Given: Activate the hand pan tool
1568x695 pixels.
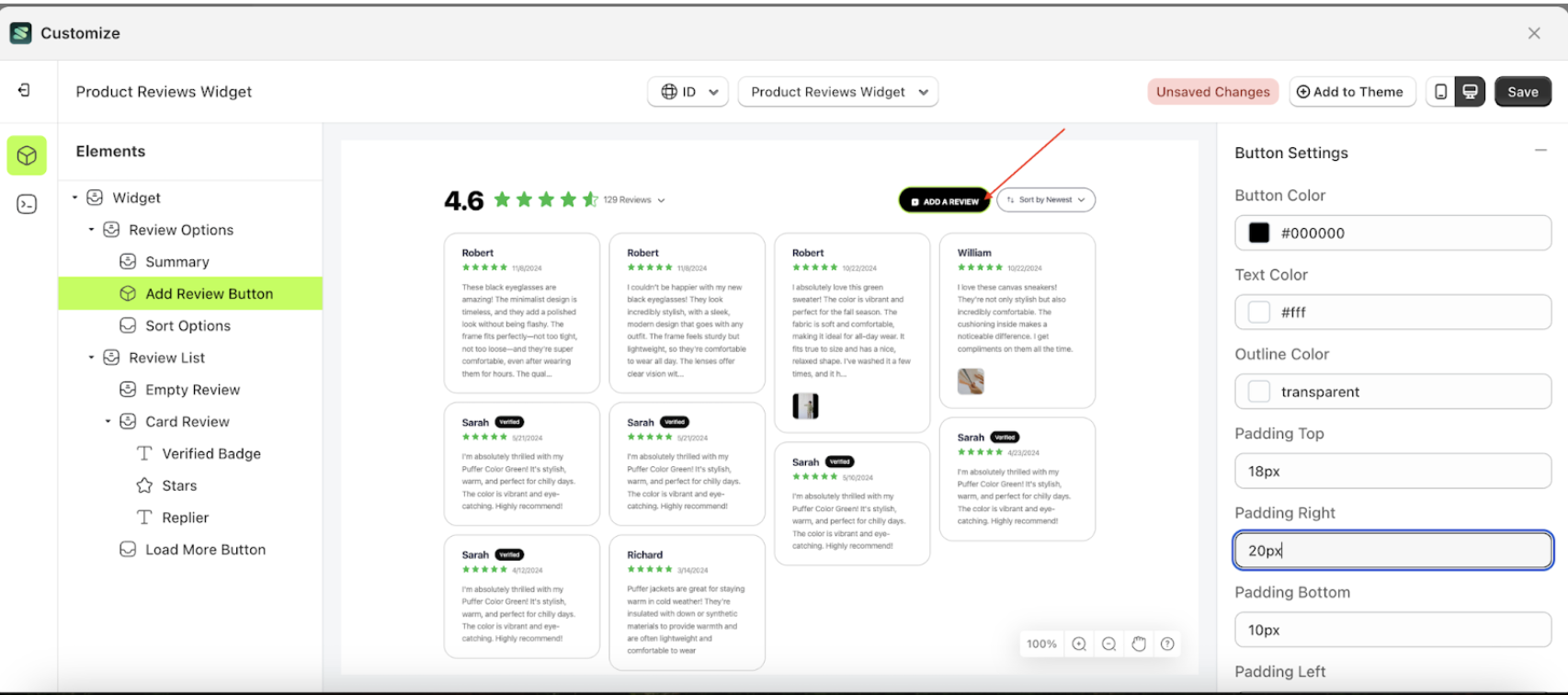Looking at the screenshot, I should pos(1139,644).
